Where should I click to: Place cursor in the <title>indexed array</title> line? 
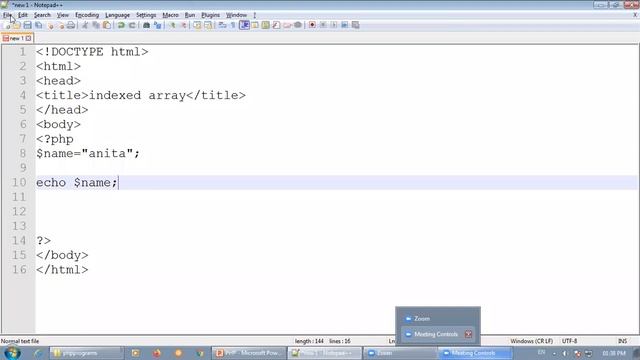point(141,96)
